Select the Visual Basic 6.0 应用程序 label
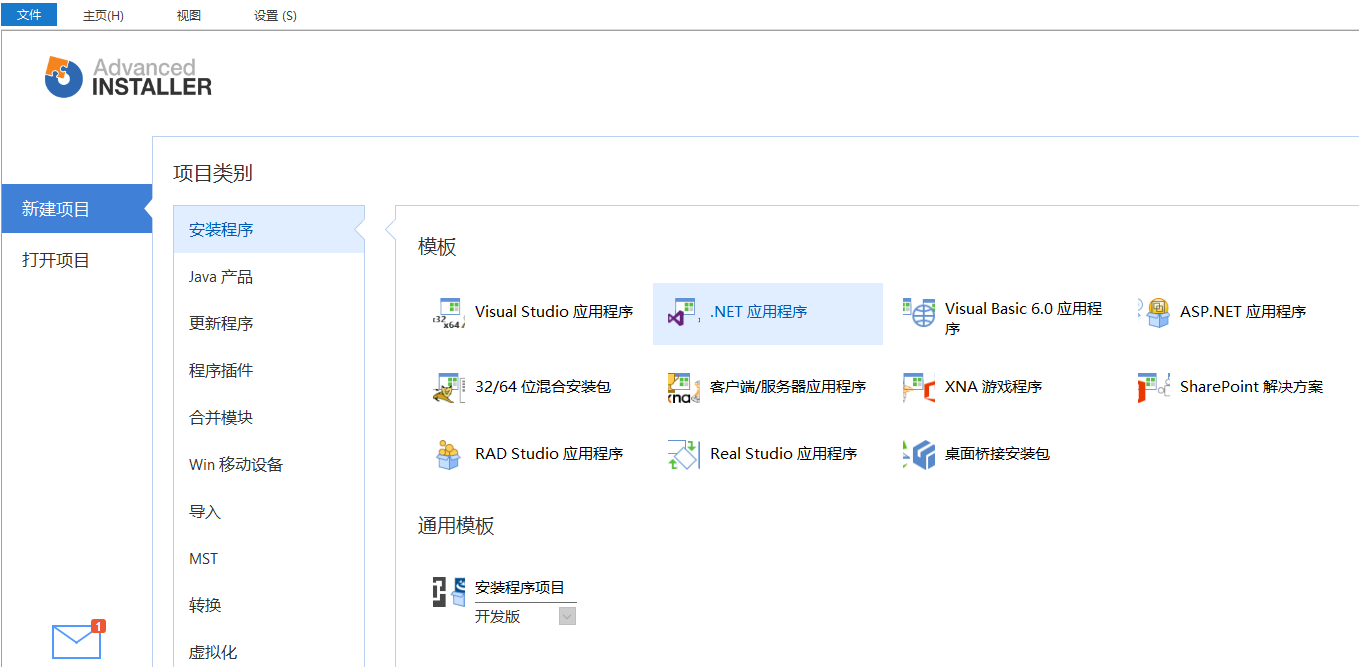This screenshot has height=667, width=1359. (x=1023, y=318)
